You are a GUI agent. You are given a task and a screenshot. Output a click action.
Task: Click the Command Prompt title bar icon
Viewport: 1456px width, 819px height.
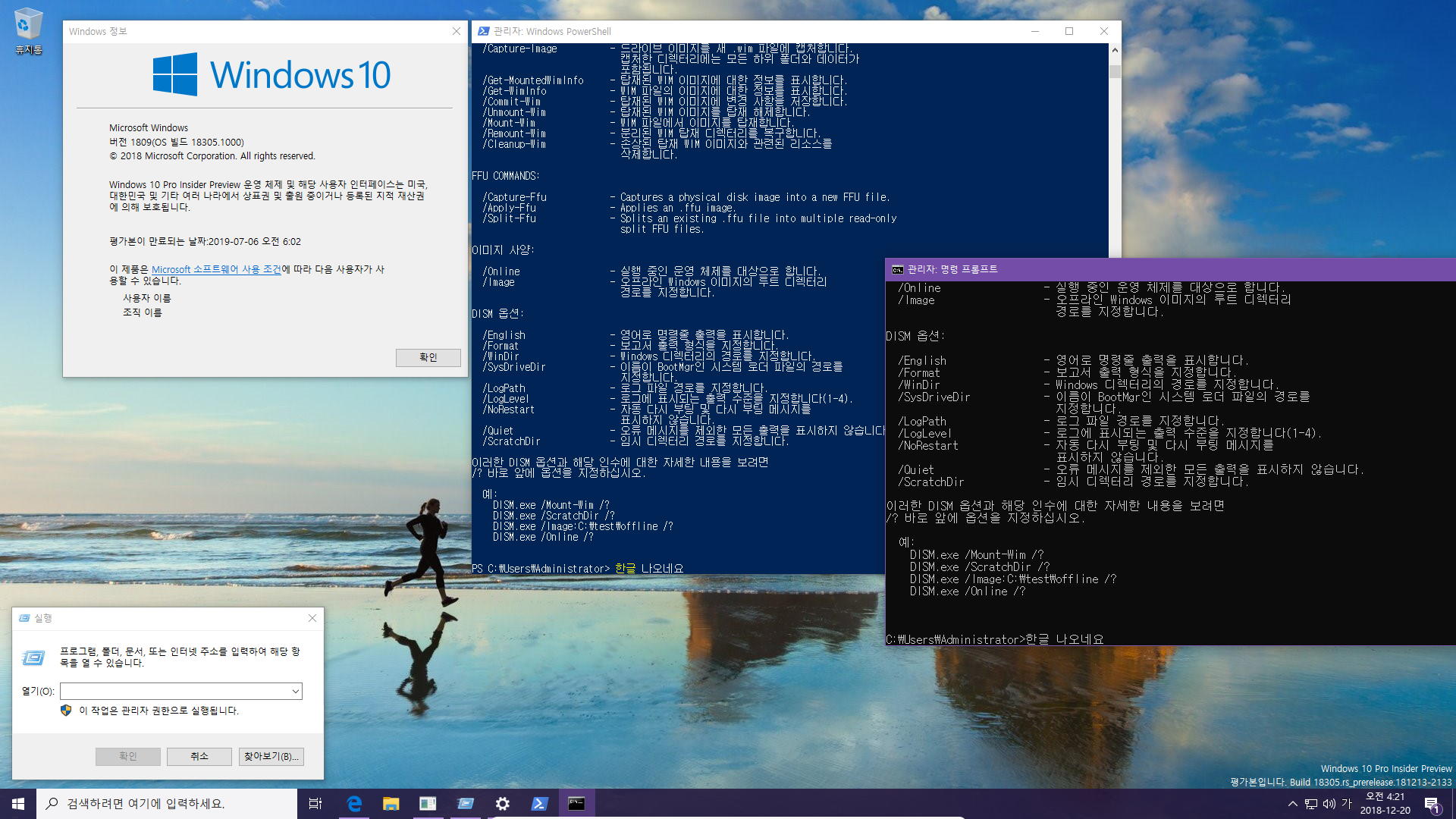pos(897,269)
